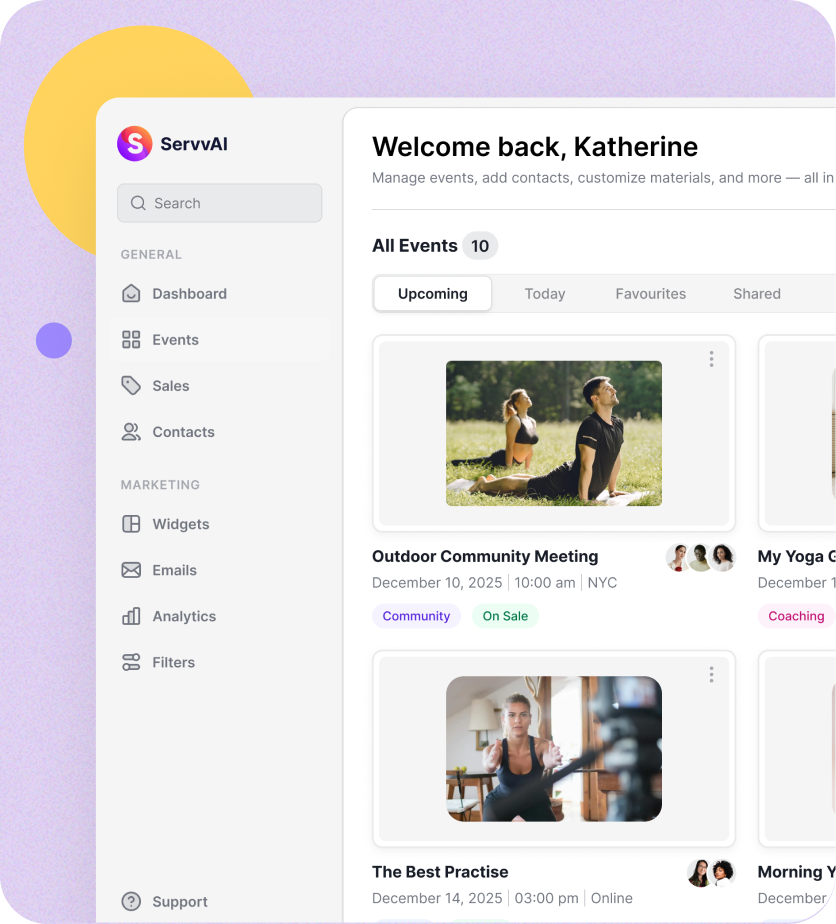Click the ServvAI logo icon
The image size is (836, 924).
click(134, 144)
